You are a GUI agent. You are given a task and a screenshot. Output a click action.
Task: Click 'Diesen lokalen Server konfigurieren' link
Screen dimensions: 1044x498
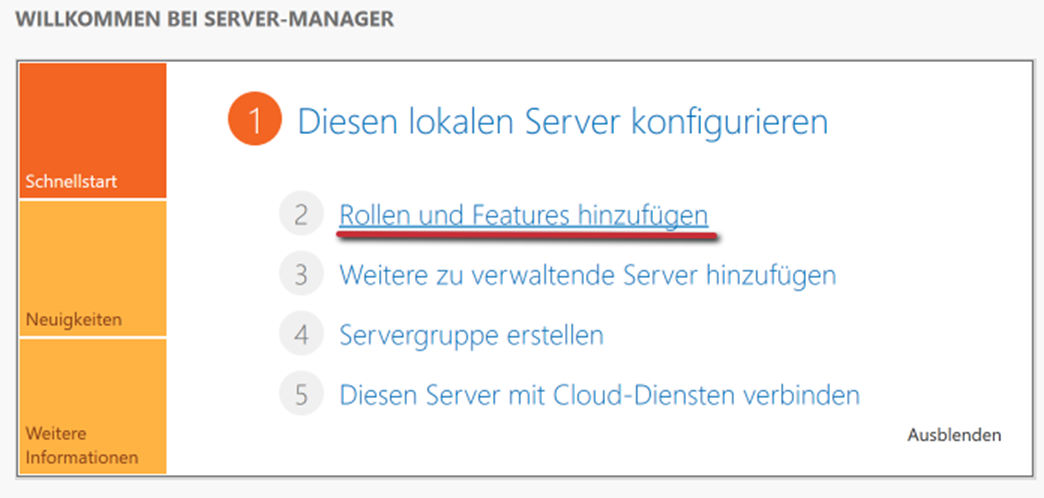coord(563,121)
